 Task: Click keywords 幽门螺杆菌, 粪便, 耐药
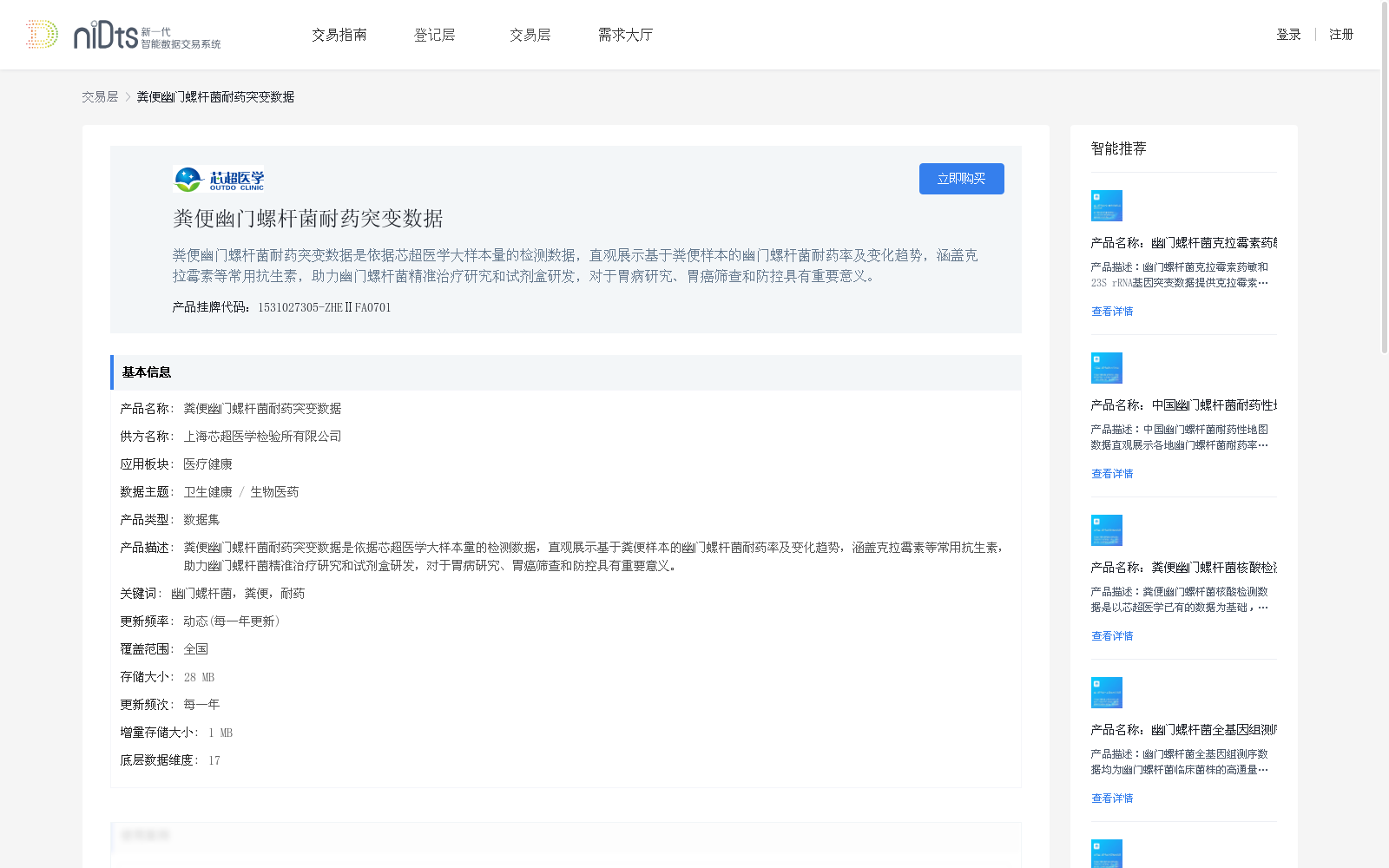238,594
